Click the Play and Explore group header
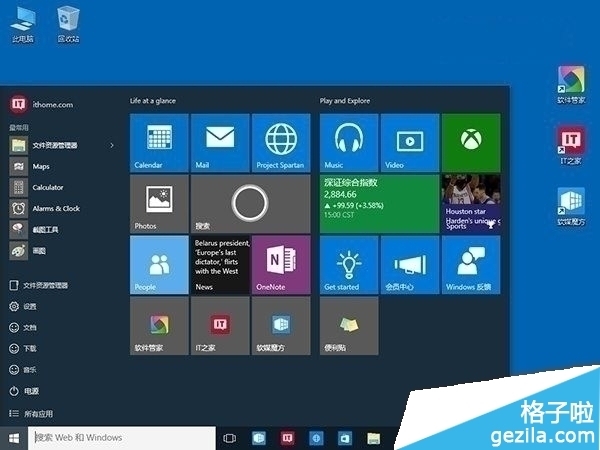Screen dimensions: 600x450 tap(345, 101)
